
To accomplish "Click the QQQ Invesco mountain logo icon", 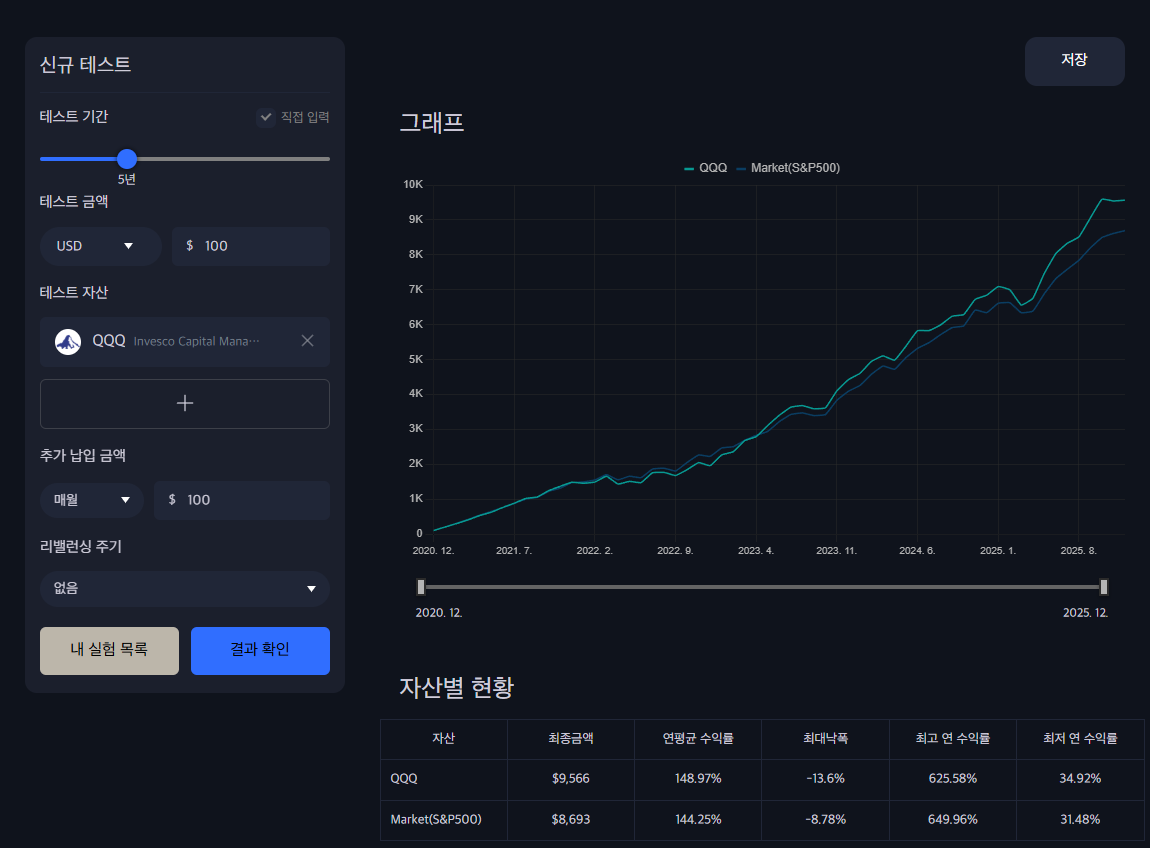I will point(68,341).
